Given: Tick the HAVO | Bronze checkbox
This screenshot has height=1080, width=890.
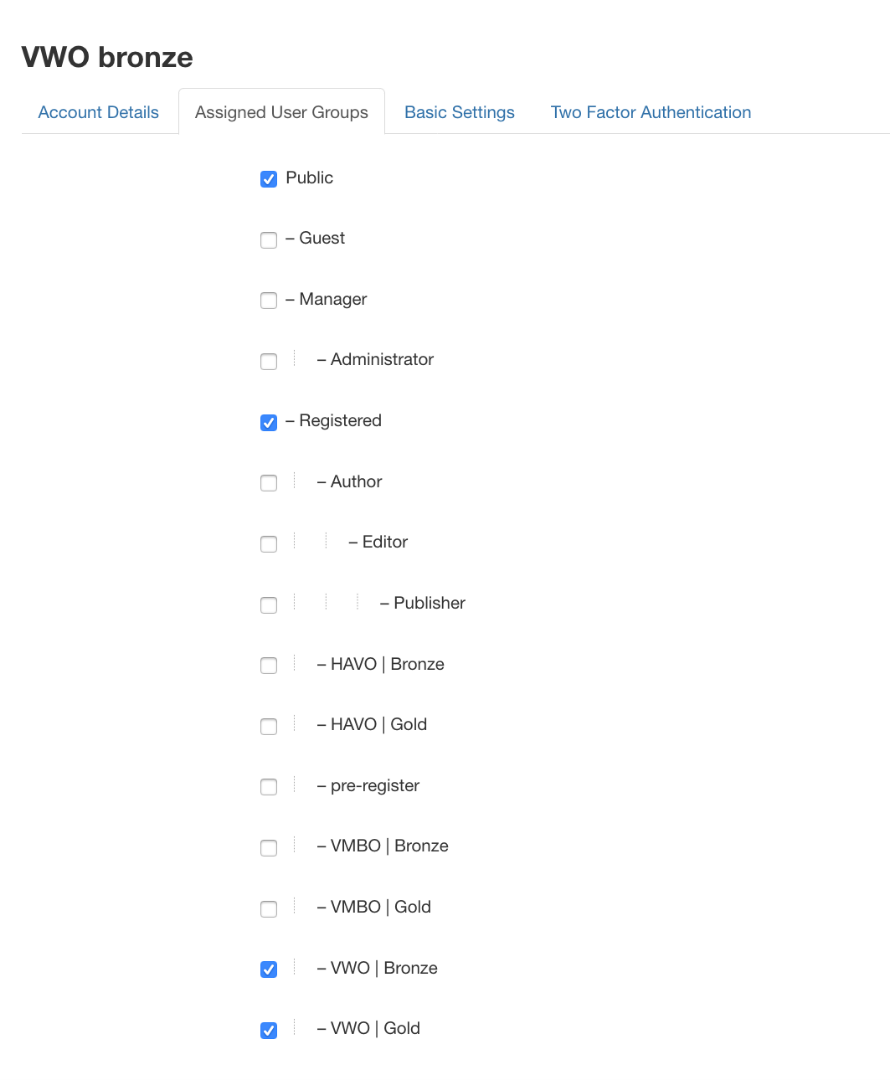Looking at the screenshot, I should tap(268, 666).
